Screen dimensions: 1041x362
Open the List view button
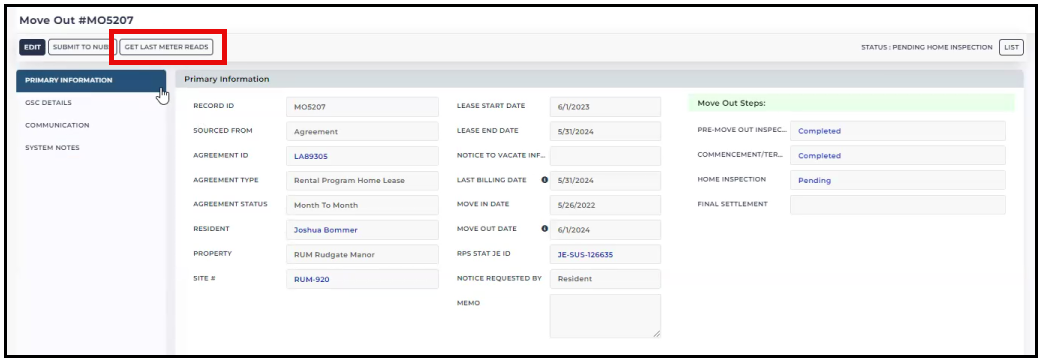pyautogui.click(x=1011, y=47)
